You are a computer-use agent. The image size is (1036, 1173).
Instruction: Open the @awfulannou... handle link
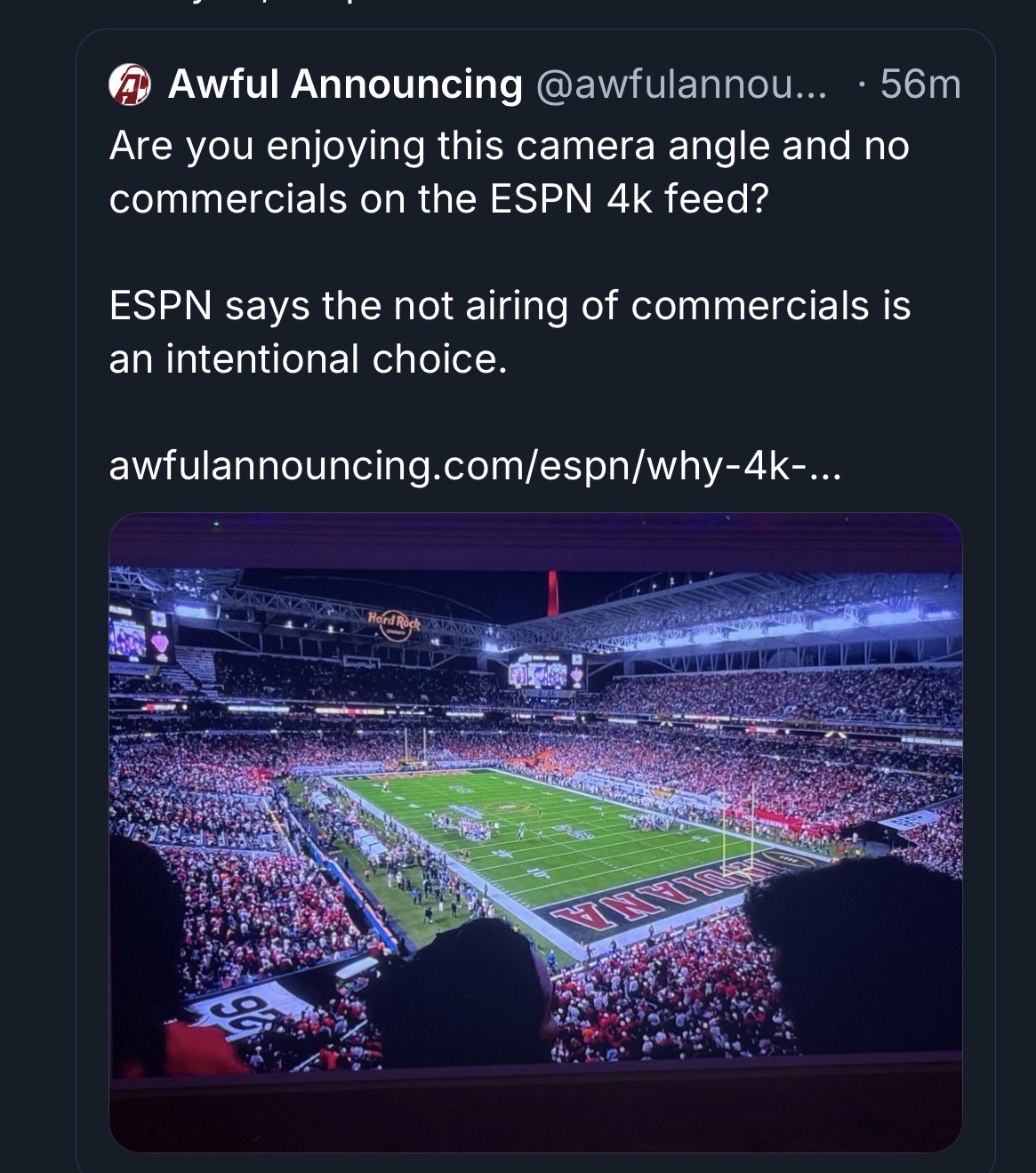[680, 84]
